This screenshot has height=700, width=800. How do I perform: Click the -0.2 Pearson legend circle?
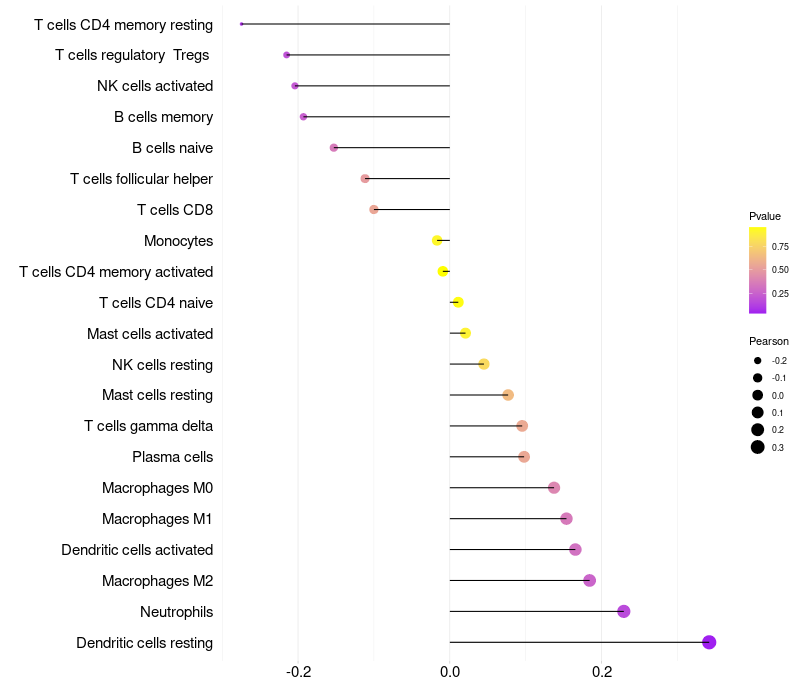[x=758, y=360]
